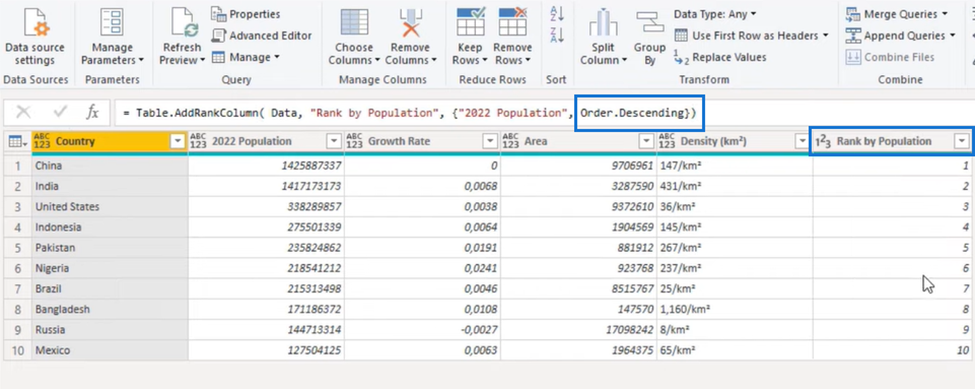Viewport: 975px width, 389px height.
Task: Sort descending with the Z-A icon
Action: pos(557,35)
